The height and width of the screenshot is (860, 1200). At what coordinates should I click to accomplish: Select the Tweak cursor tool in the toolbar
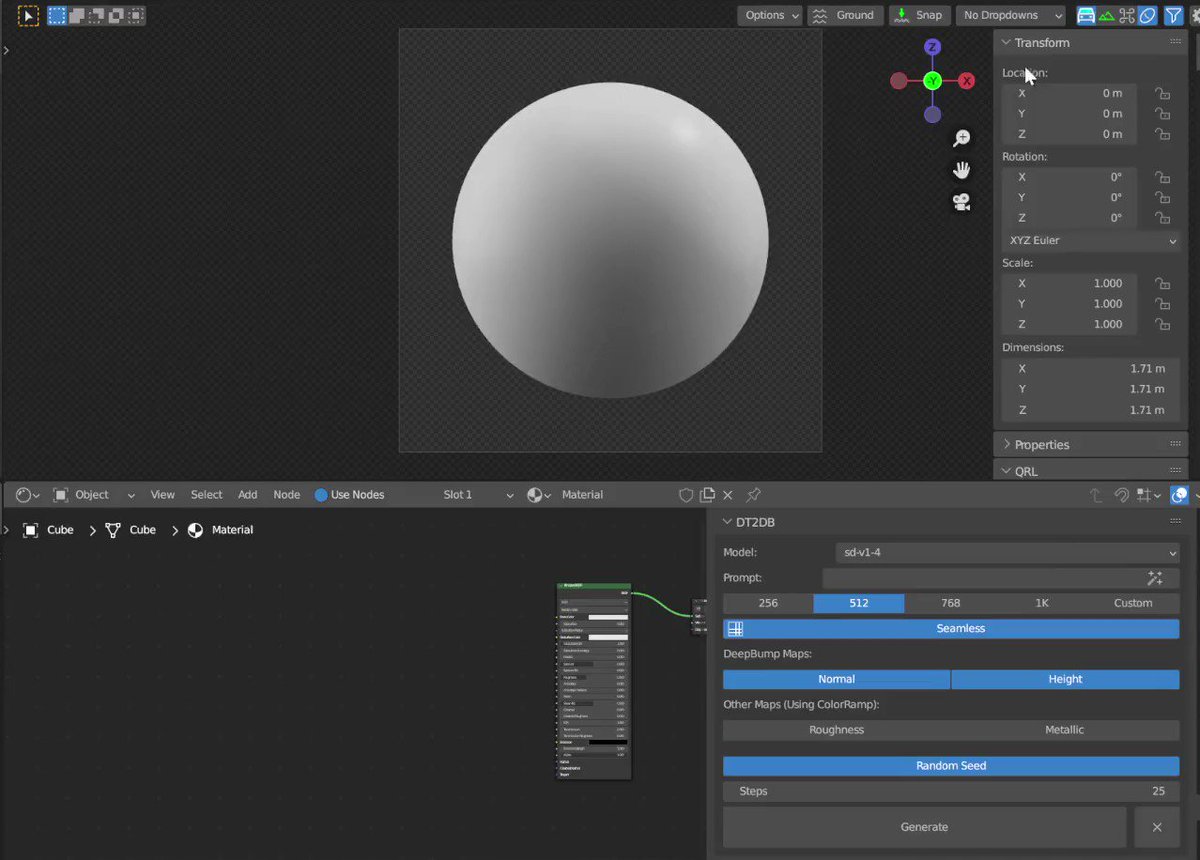(x=28, y=15)
